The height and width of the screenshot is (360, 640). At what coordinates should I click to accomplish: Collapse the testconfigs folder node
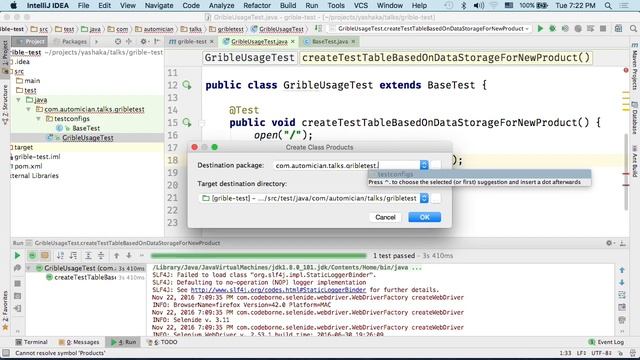coord(38,119)
